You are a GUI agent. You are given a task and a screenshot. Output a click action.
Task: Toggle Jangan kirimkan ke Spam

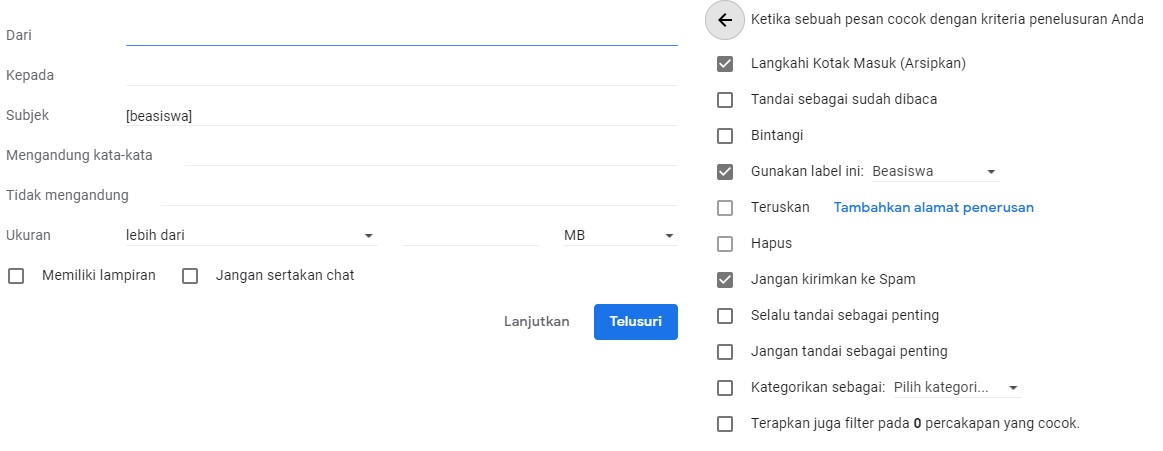coord(725,280)
